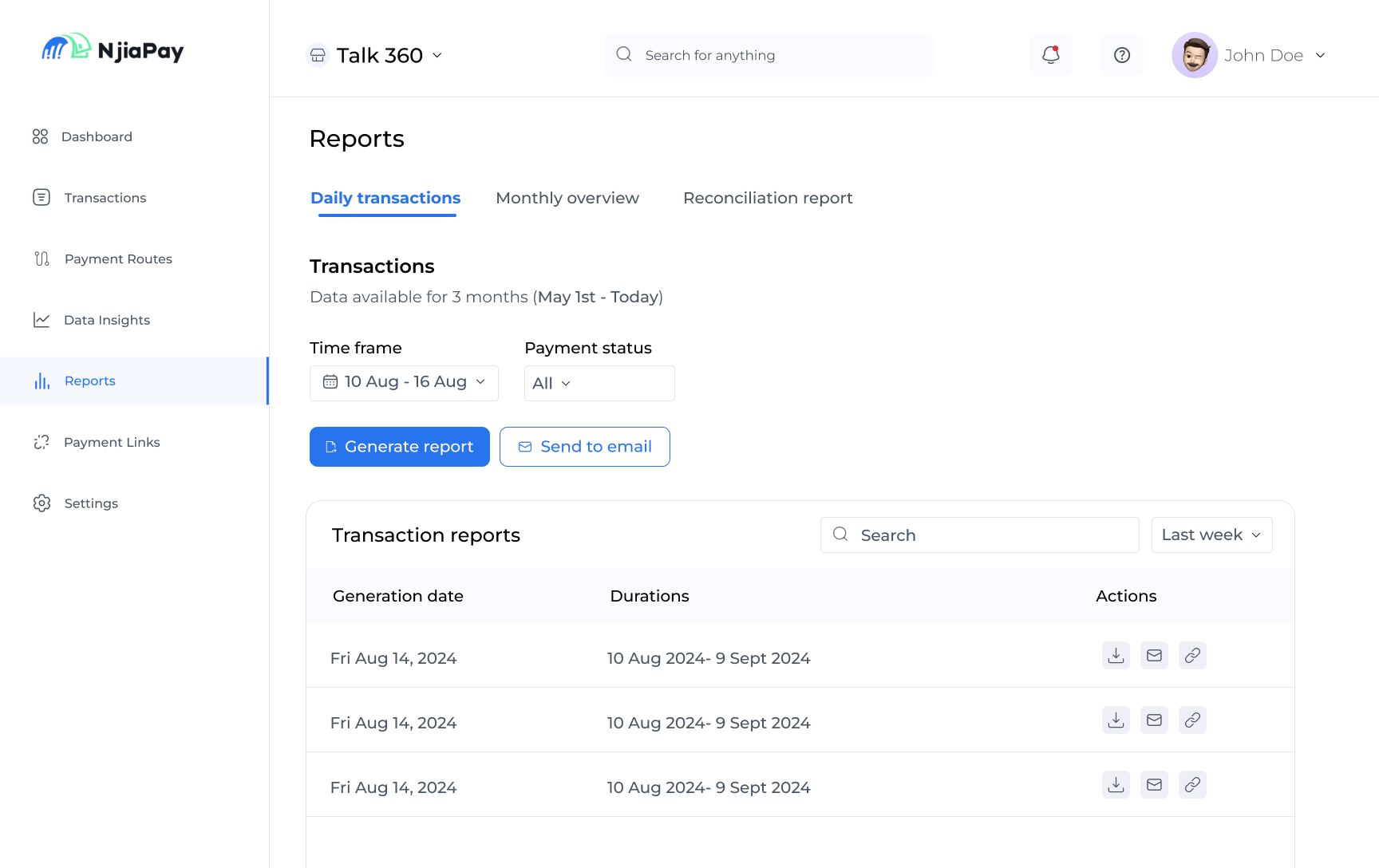This screenshot has width=1379, height=868.
Task: Open the help question mark icon
Action: tap(1122, 55)
